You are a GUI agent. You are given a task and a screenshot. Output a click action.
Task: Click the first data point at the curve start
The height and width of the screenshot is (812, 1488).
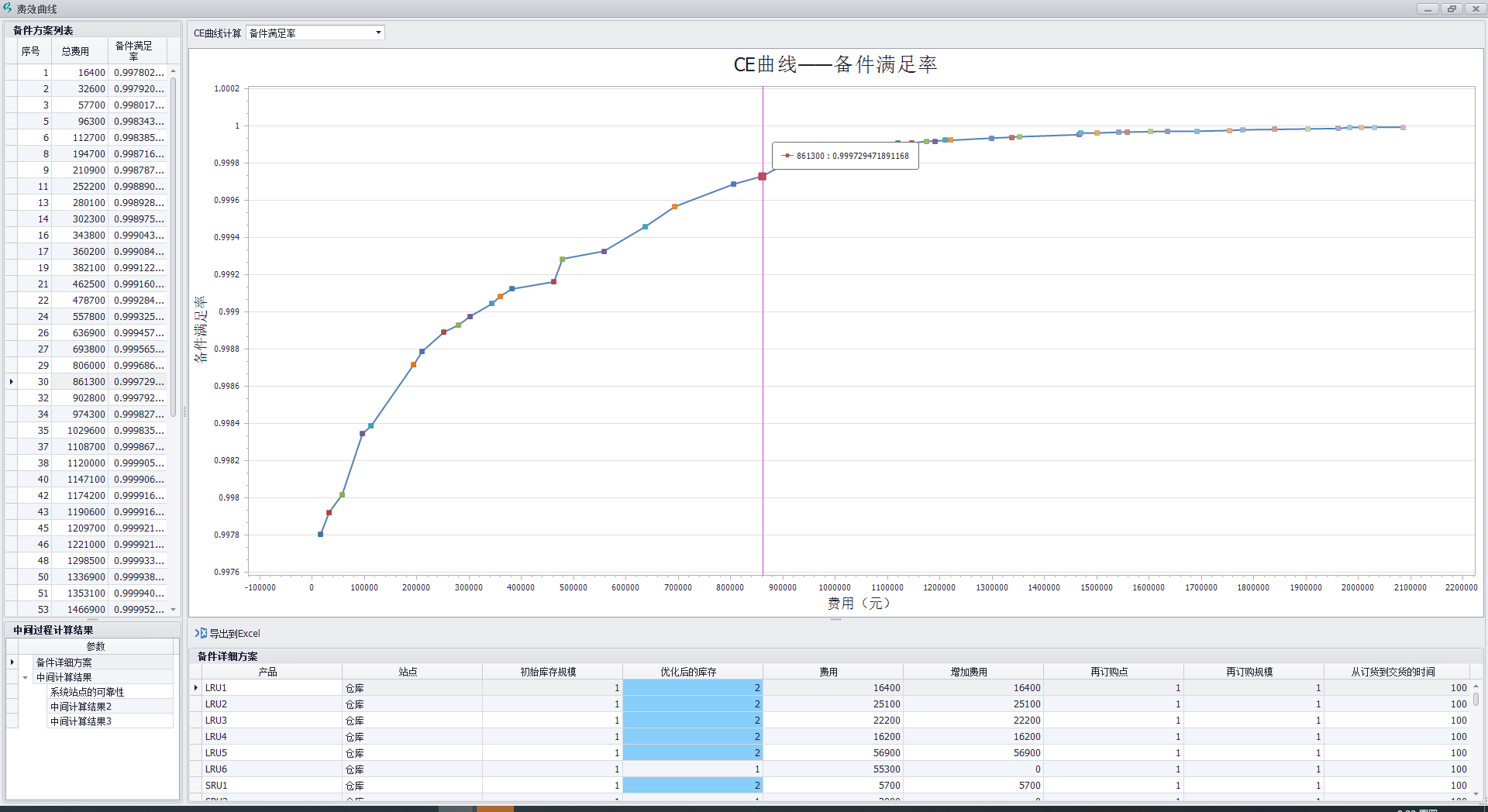[x=320, y=535]
